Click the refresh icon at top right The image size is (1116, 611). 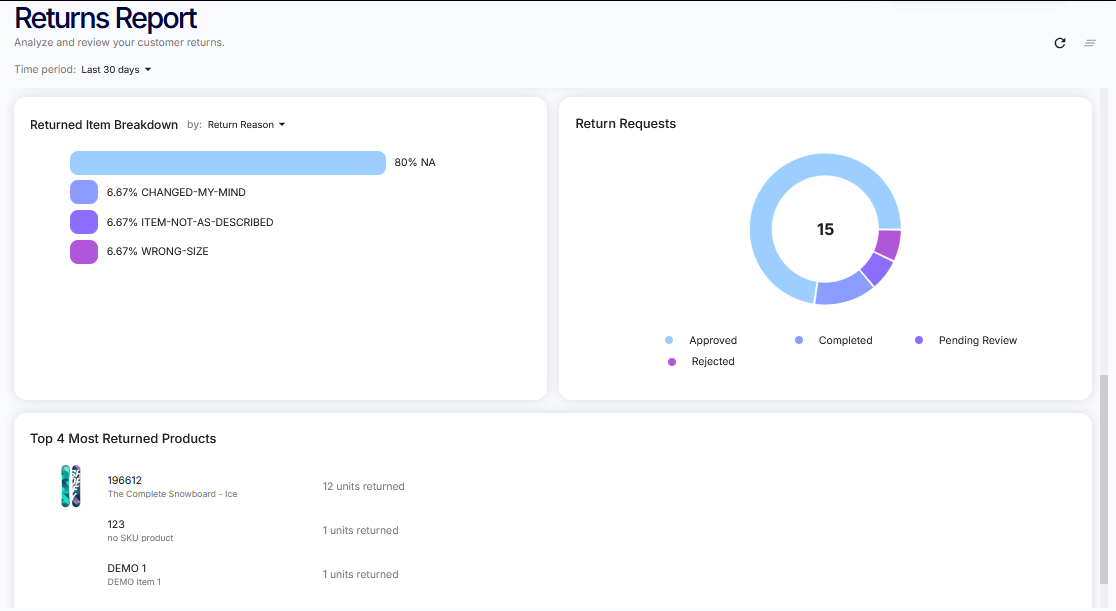(1060, 43)
